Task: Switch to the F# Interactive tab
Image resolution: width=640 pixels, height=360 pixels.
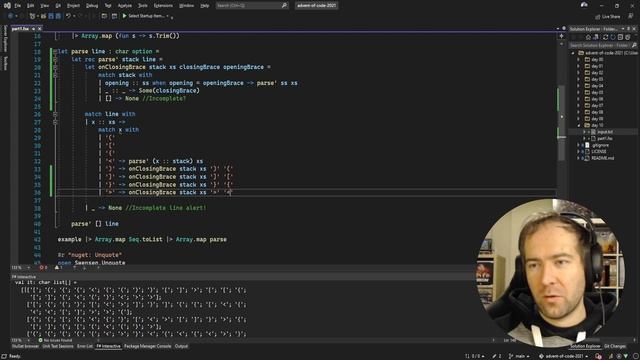Action: click(x=109, y=346)
